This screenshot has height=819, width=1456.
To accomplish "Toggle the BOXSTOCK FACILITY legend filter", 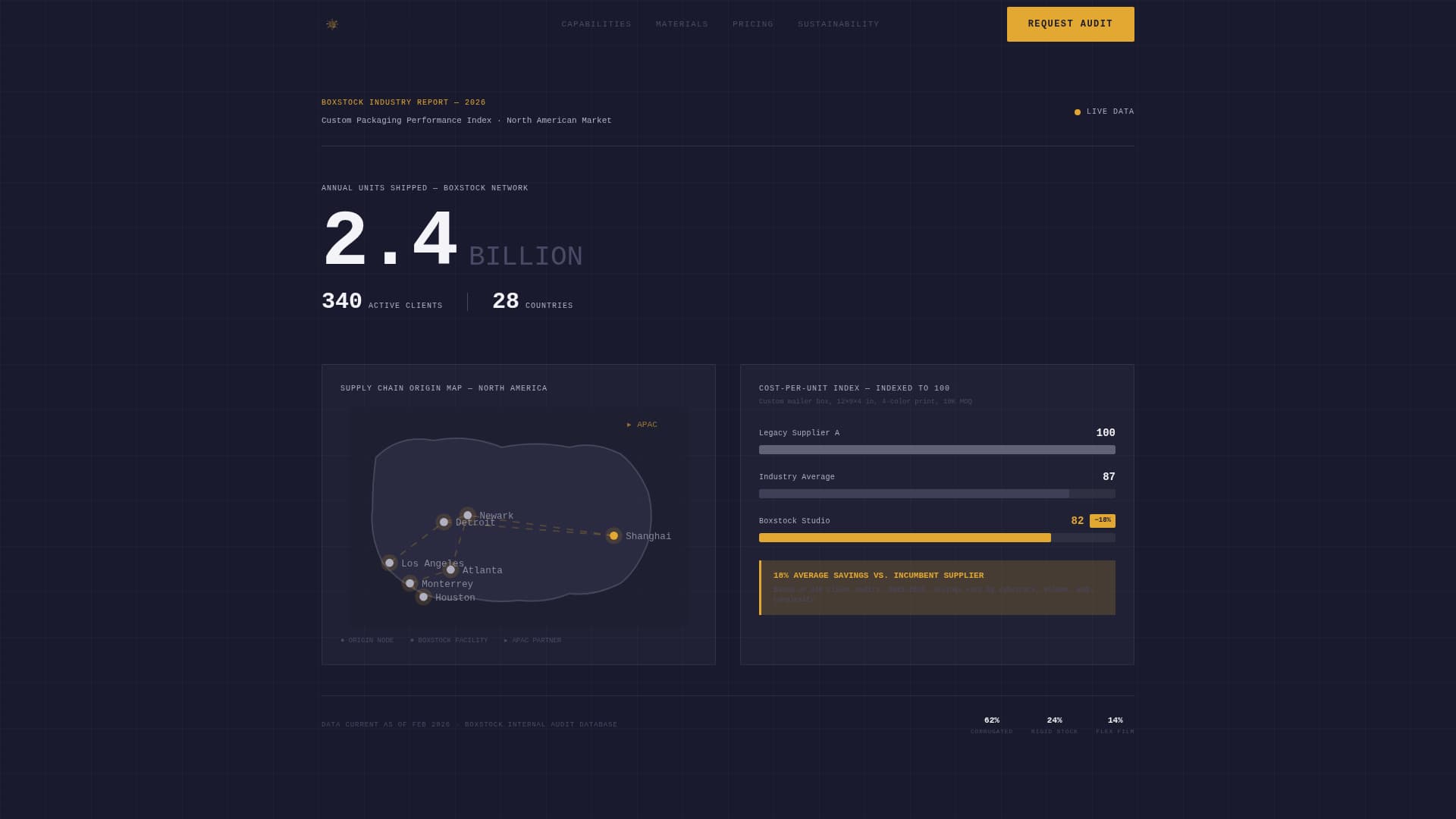I will [x=449, y=640].
